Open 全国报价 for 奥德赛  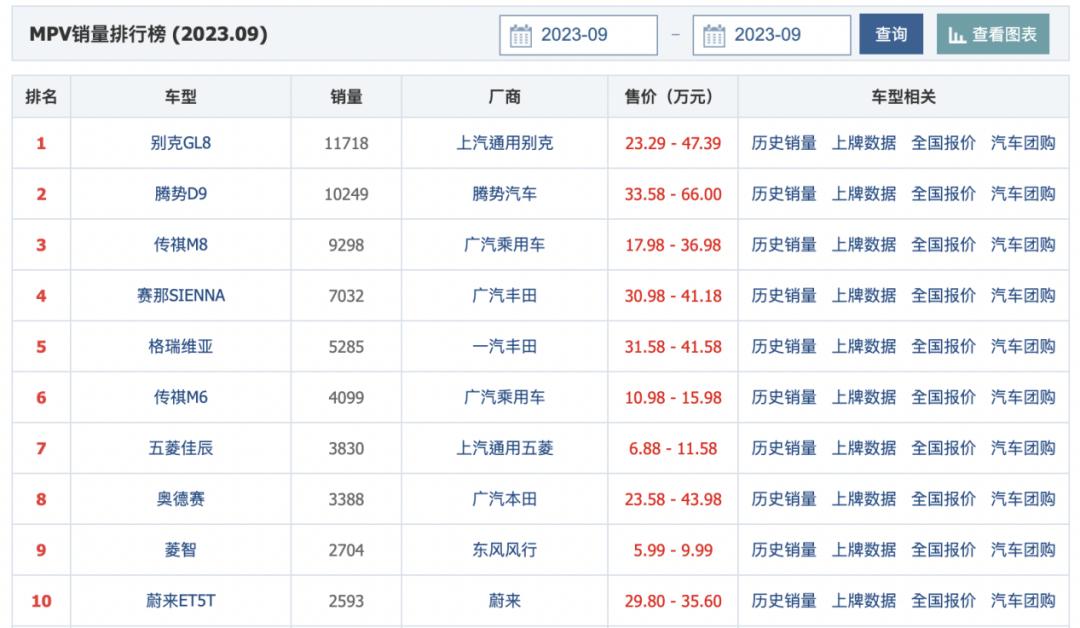(x=943, y=499)
